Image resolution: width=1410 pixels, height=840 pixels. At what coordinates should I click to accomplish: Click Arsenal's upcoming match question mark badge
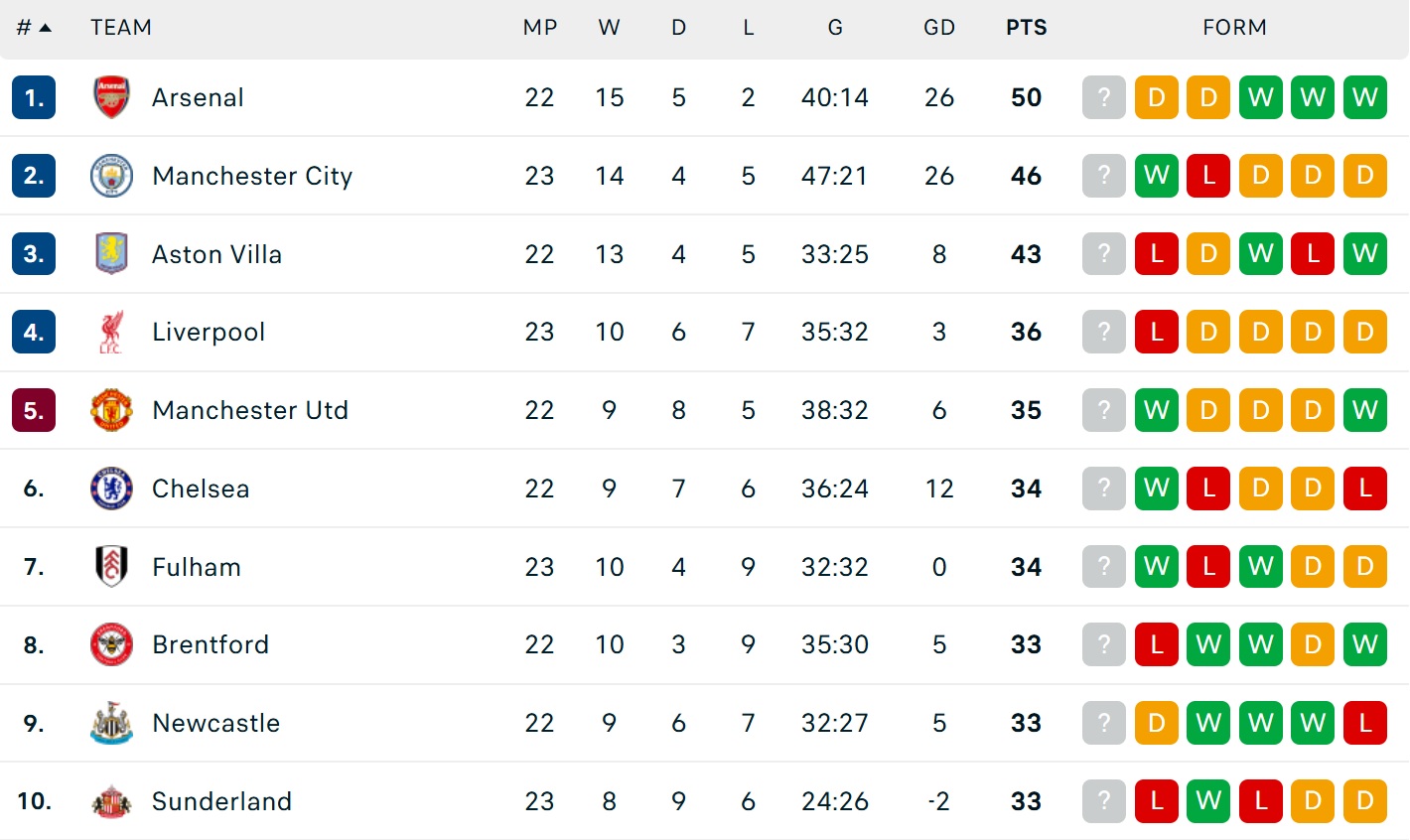coord(1103,97)
